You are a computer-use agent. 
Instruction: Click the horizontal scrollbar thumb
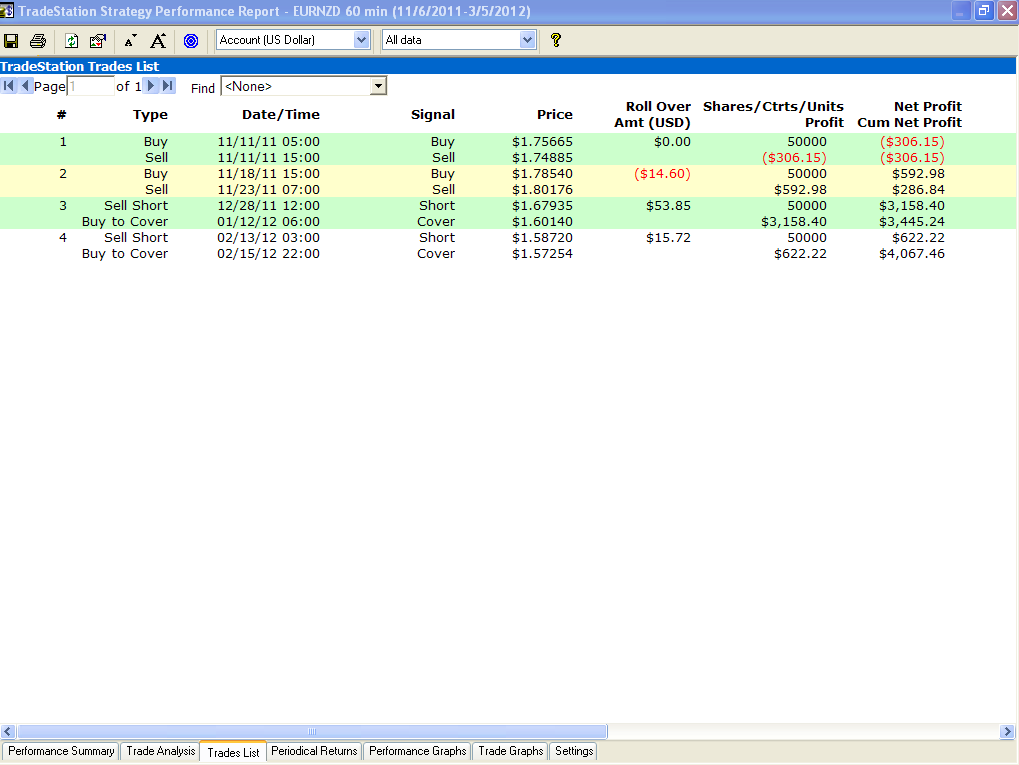[x=312, y=731]
